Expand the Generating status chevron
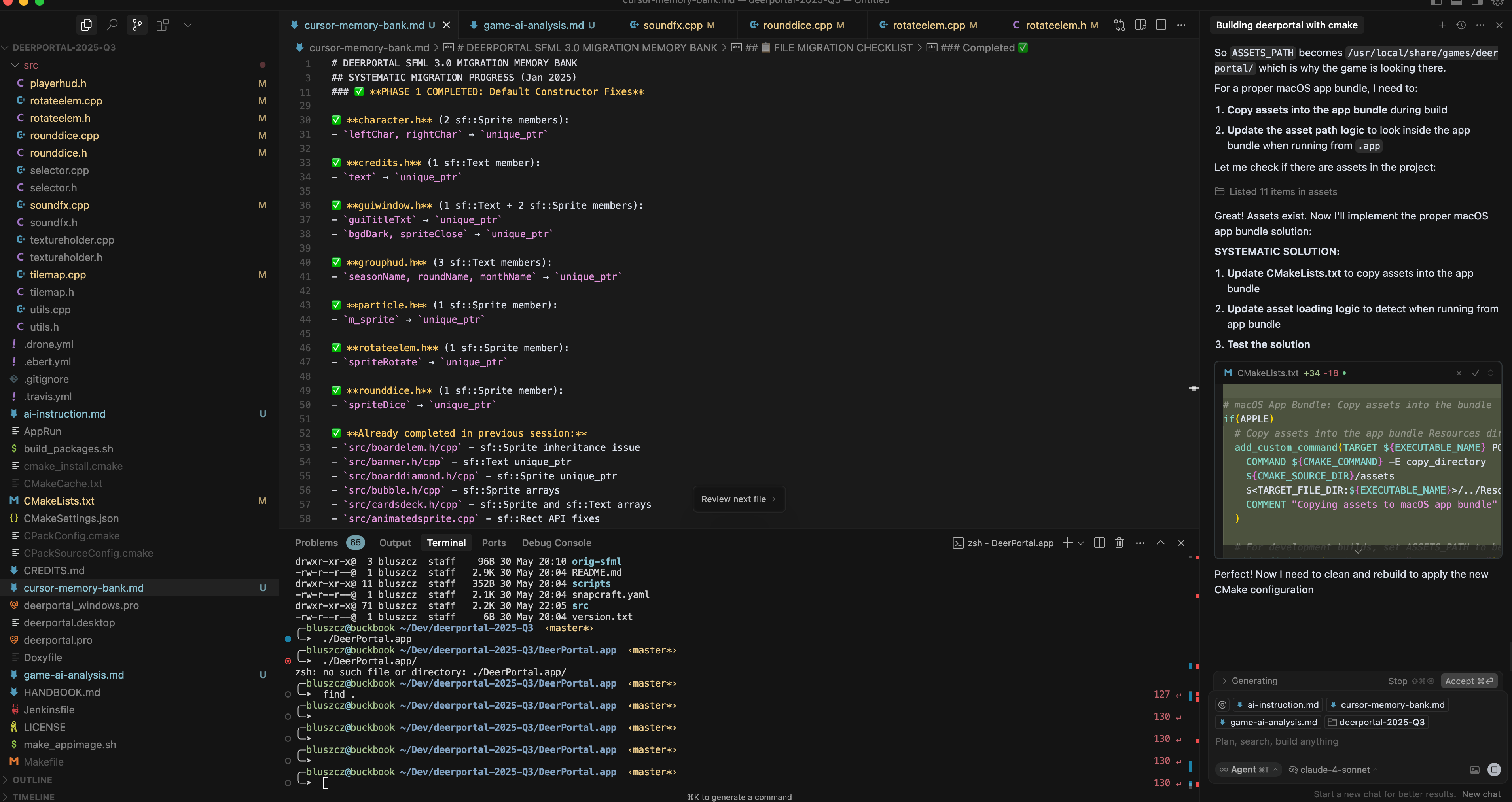The height and width of the screenshot is (802, 1512). 1224,681
